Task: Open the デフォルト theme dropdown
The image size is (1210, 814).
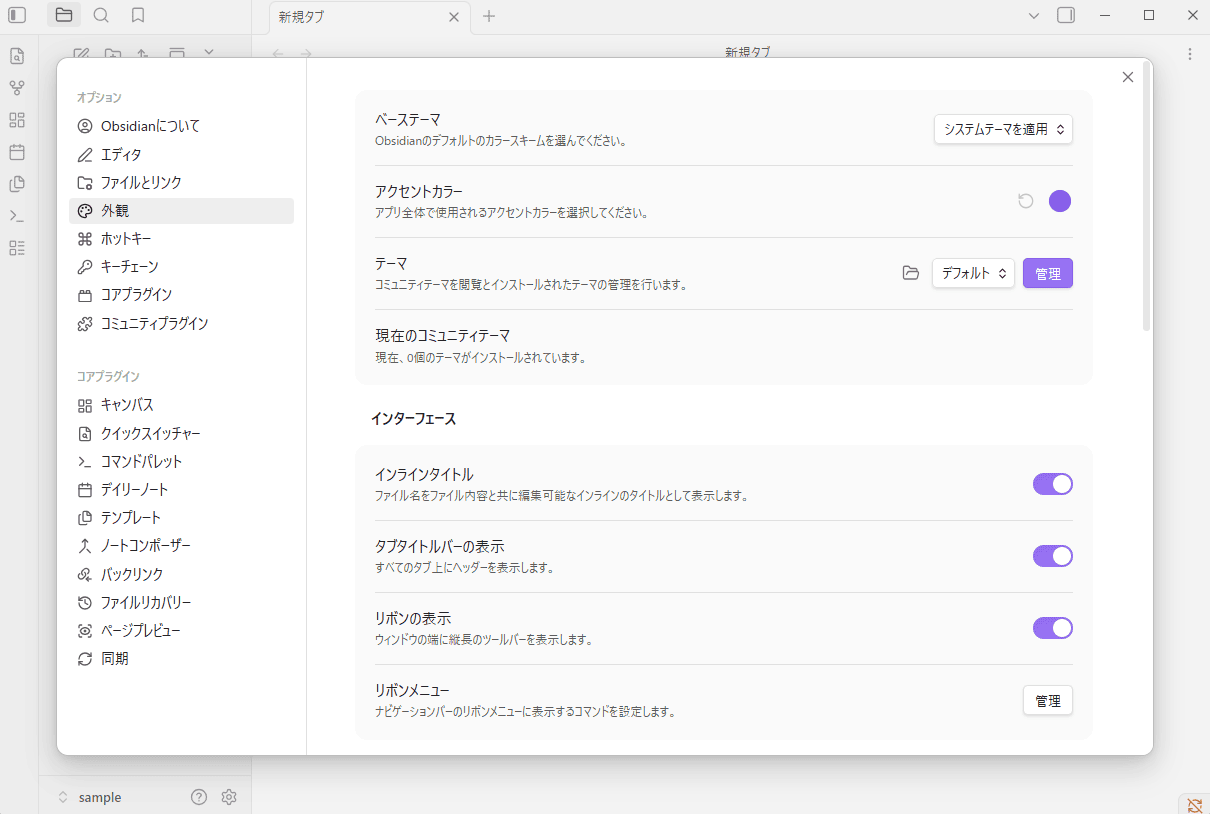Action: (x=972, y=272)
